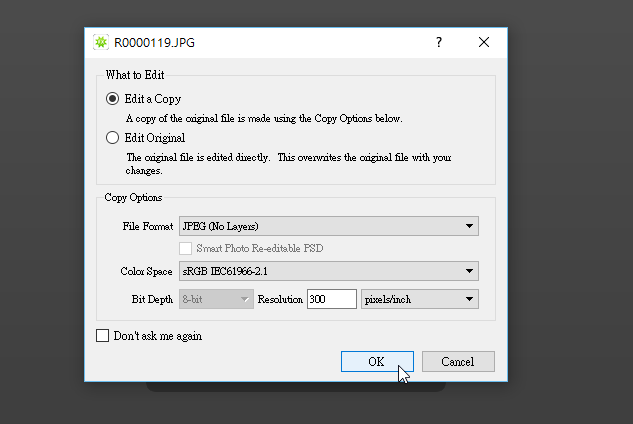Screen dimensions: 633x424
Task: Expand the Color Space dropdown
Action: point(328,271)
